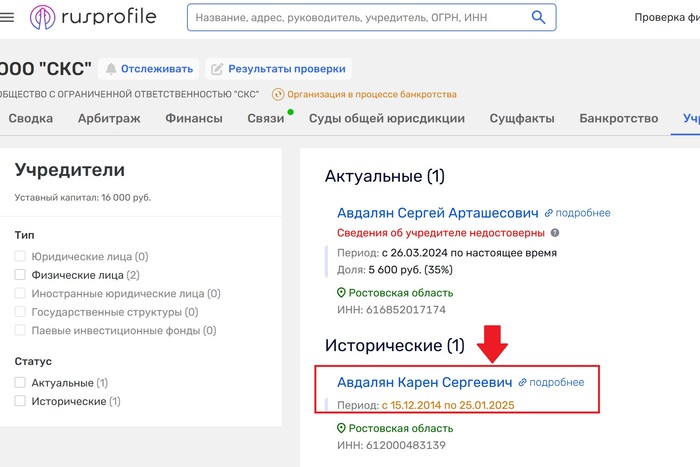The width and height of the screenshot is (700, 467).
Task: Click the link icon beside Авдалян Карен Сергеевич
Action: 522,382
